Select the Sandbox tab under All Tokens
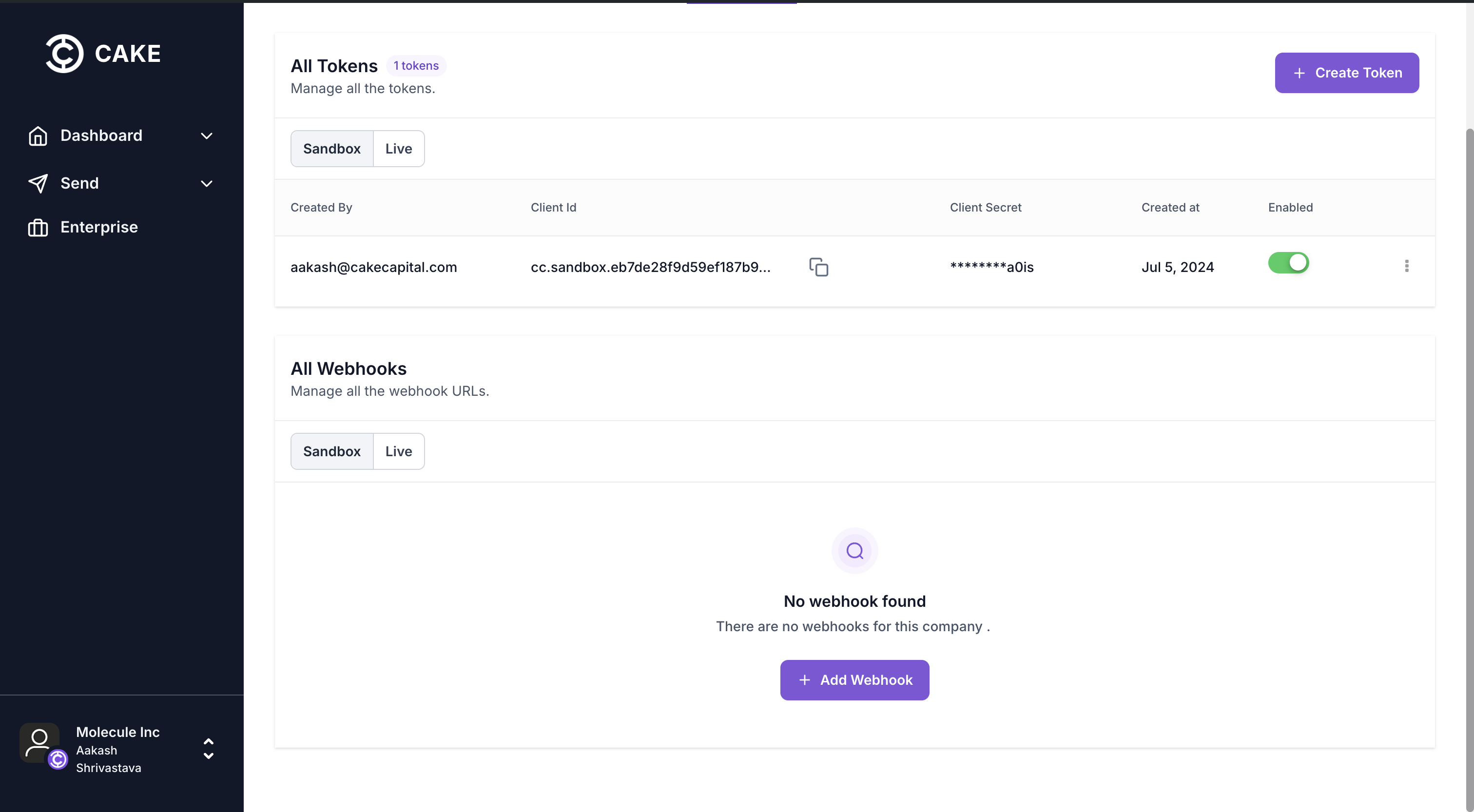Viewport: 1474px width, 812px height. [332, 149]
